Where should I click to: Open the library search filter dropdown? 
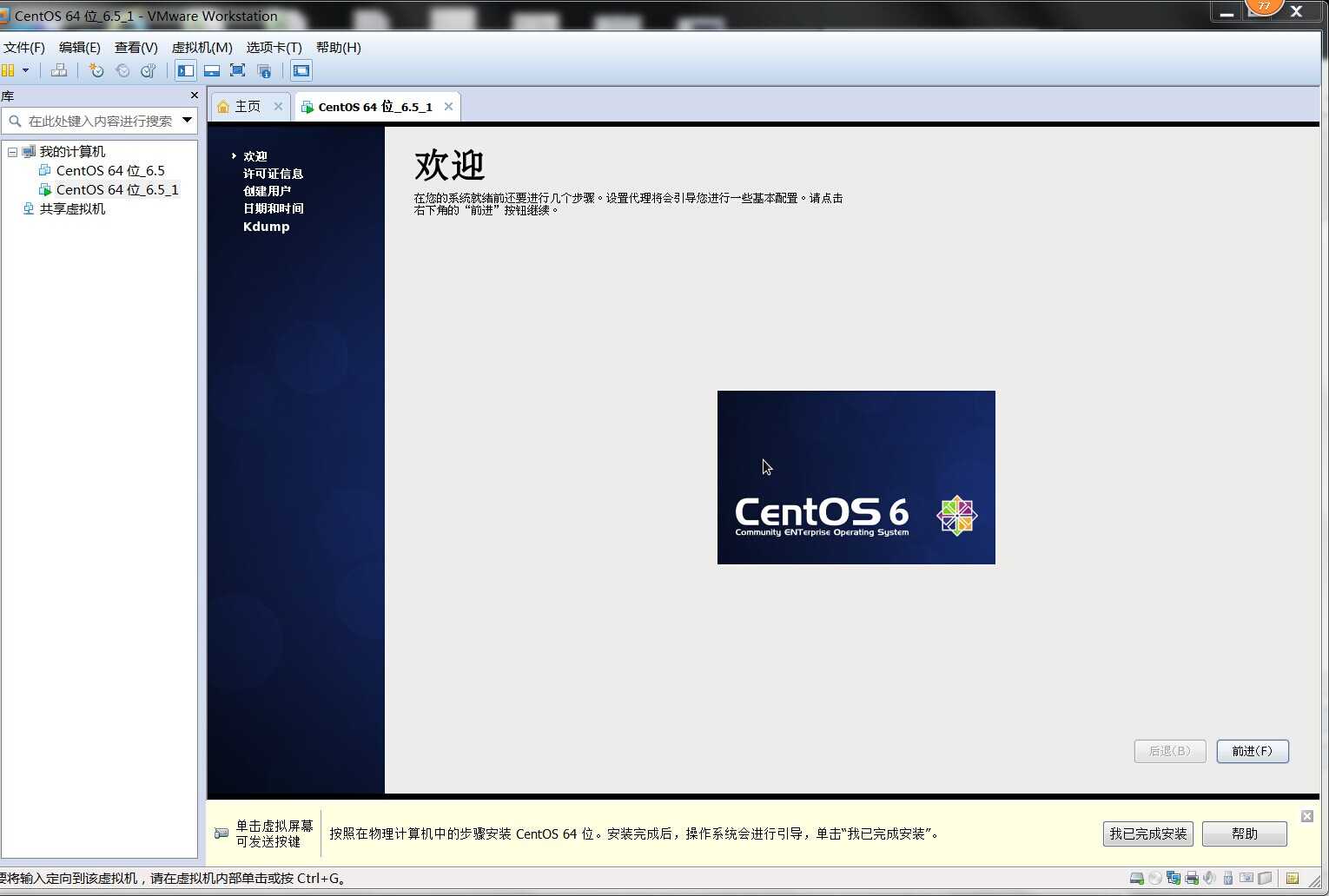pos(187,120)
